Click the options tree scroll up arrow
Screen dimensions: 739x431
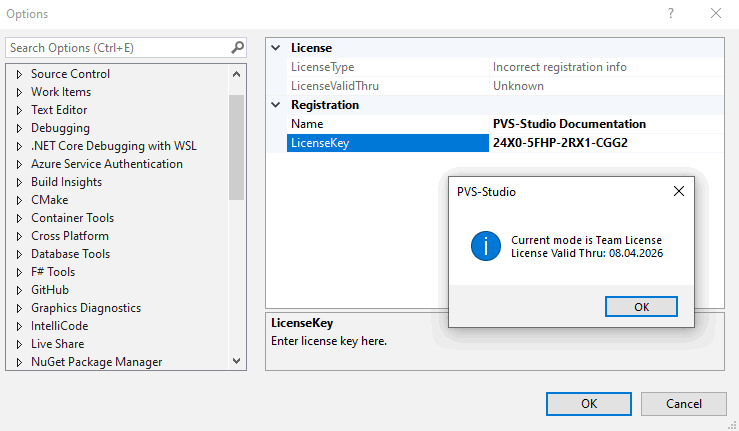pyautogui.click(x=237, y=74)
